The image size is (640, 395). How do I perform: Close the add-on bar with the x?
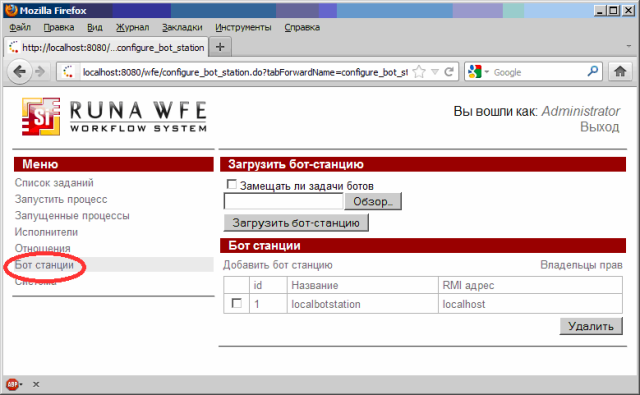[x=36, y=384]
